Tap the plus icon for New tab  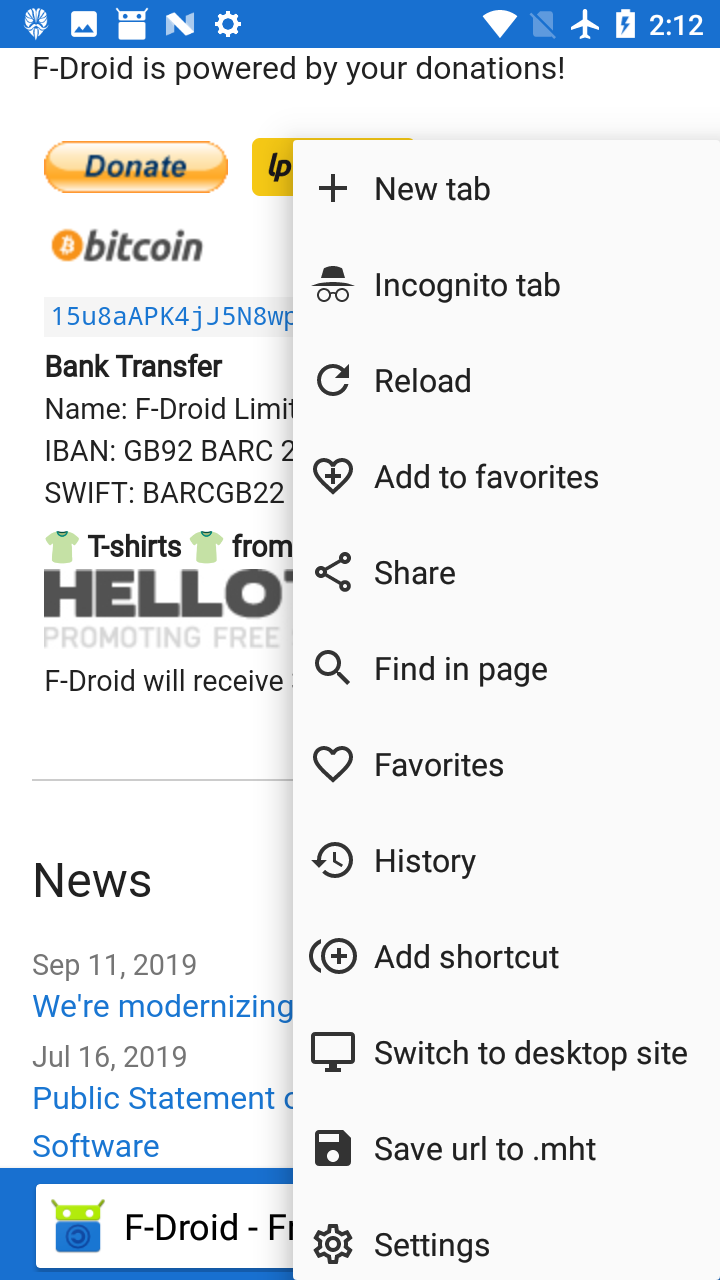(333, 189)
